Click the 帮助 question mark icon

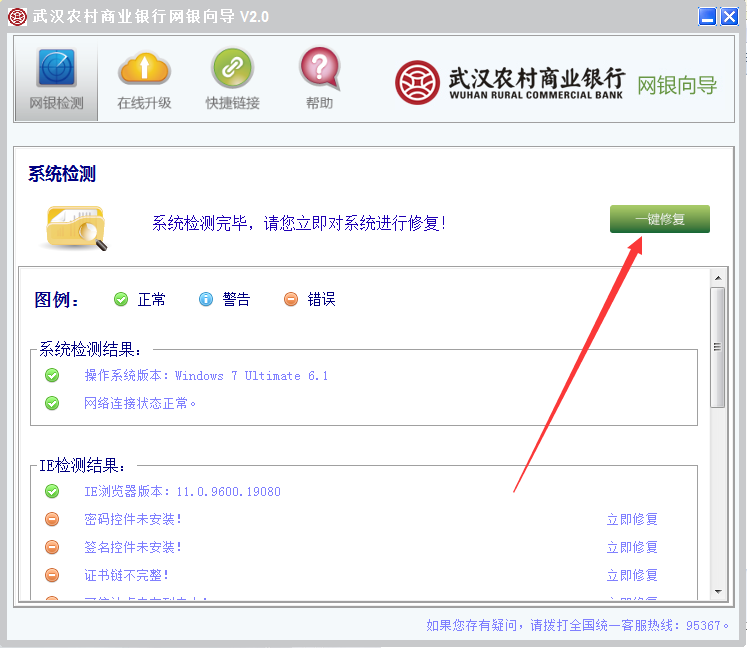coord(320,67)
